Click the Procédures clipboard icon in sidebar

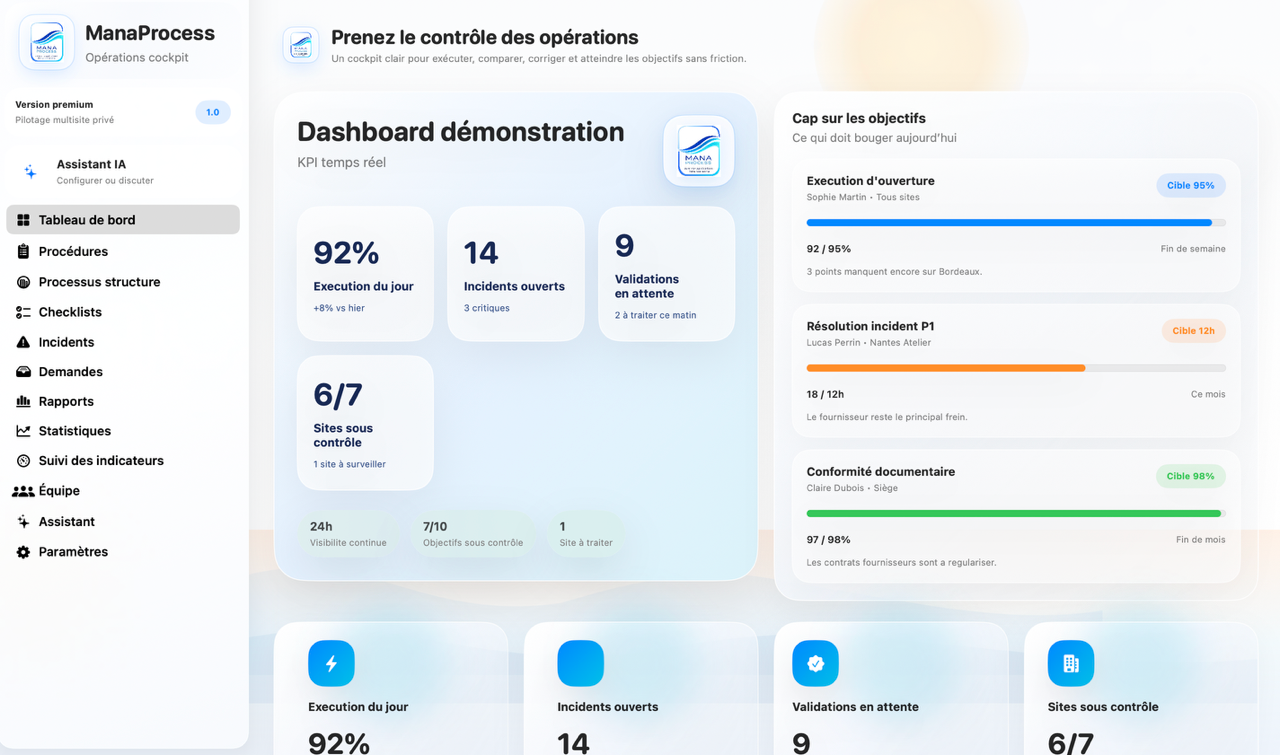click(x=23, y=251)
